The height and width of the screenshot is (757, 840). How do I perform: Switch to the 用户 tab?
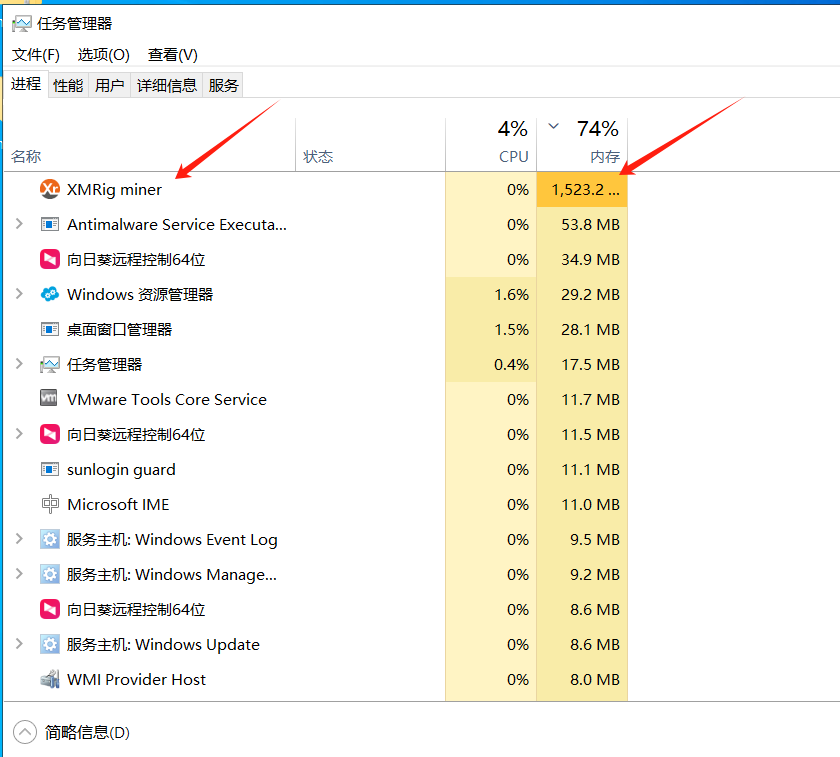[110, 85]
